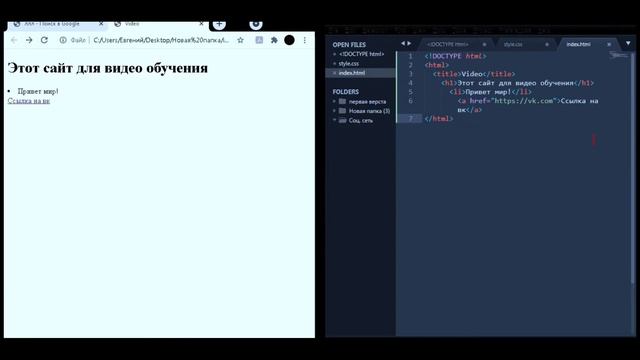Open site info icon beside 'Файл'
Image resolution: width=640 pixels, height=360 pixels.
63,40
